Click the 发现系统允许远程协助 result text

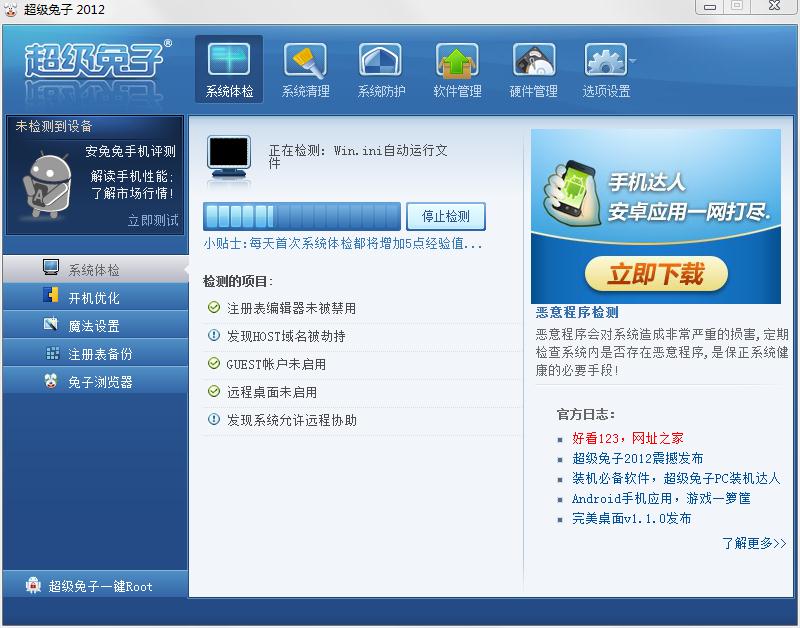pos(292,420)
